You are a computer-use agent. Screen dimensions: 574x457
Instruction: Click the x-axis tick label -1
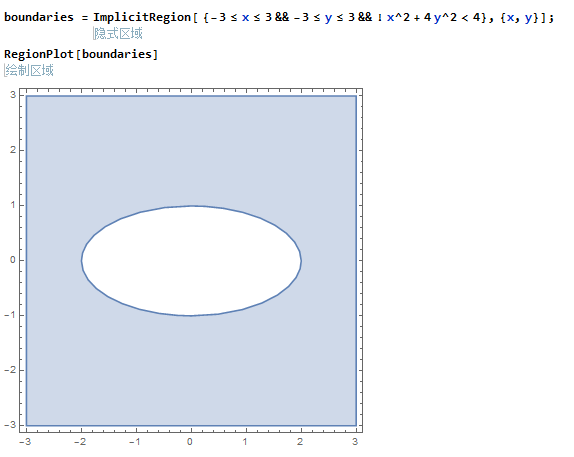135,442
